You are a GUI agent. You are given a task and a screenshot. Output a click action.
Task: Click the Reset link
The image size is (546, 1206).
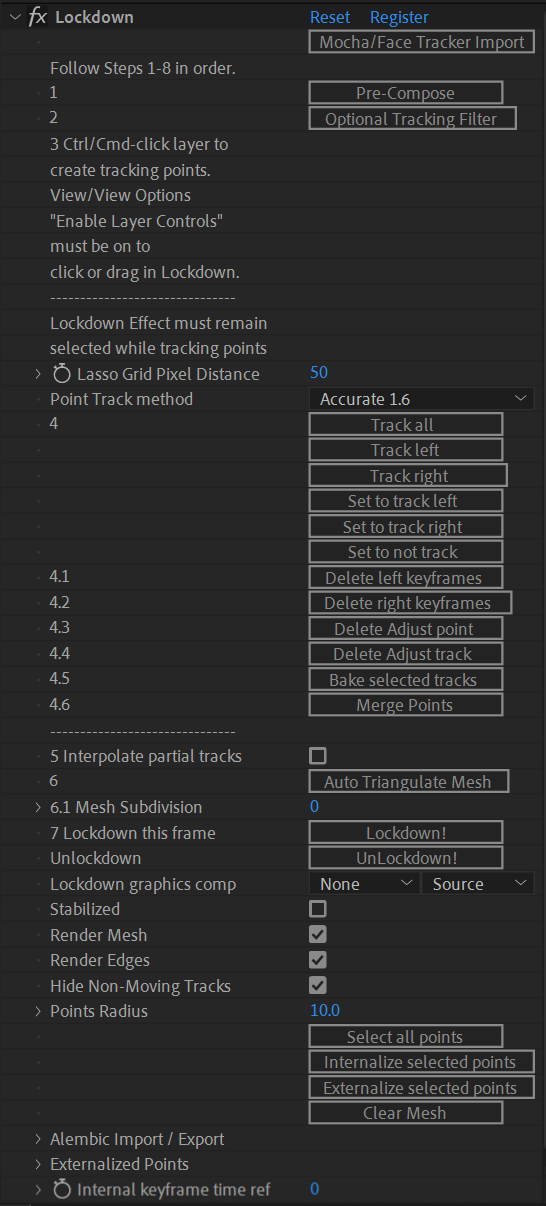pyautogui.click(x=330, y=17)
